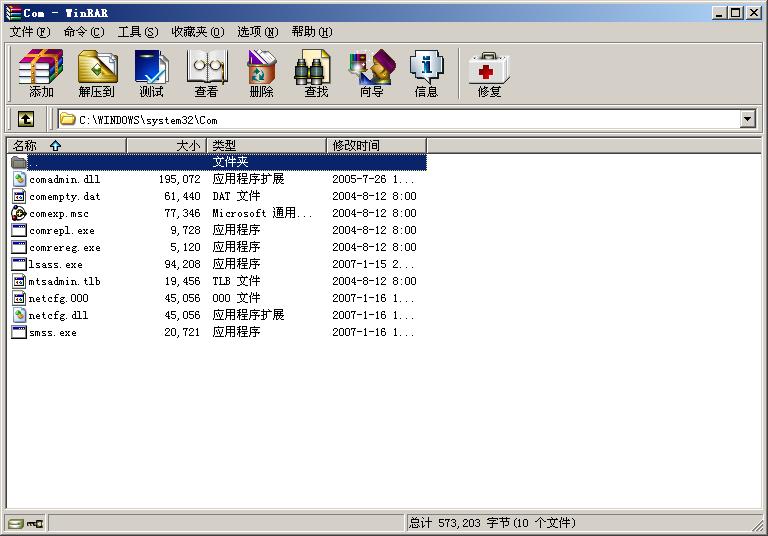
Task: Click the 20,721 size of smss.exe
Action: point(182,332)
